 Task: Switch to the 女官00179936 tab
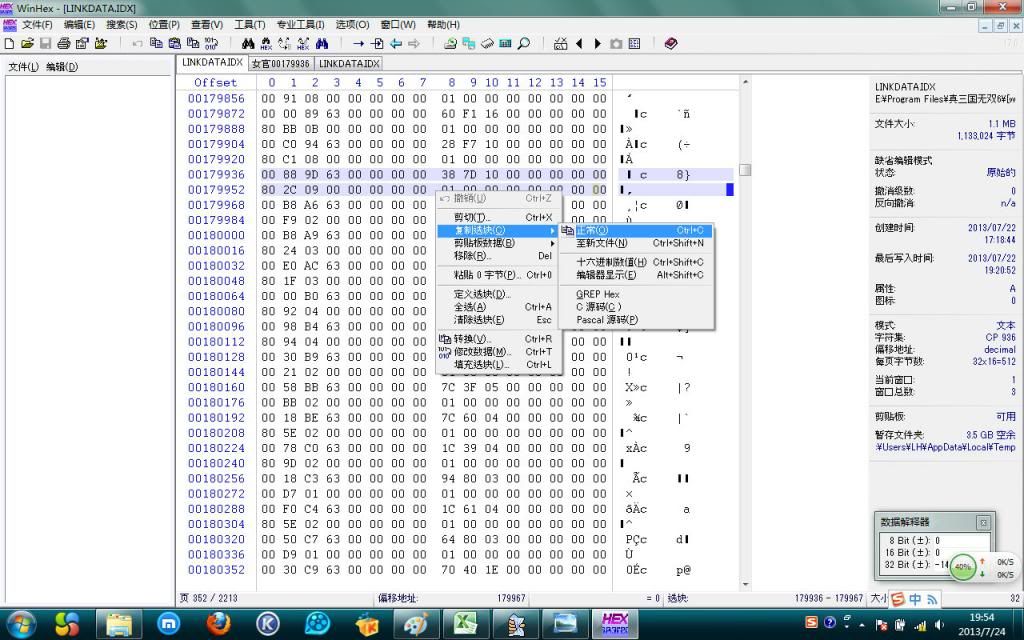pyautogui.click(x=280, y=63)
